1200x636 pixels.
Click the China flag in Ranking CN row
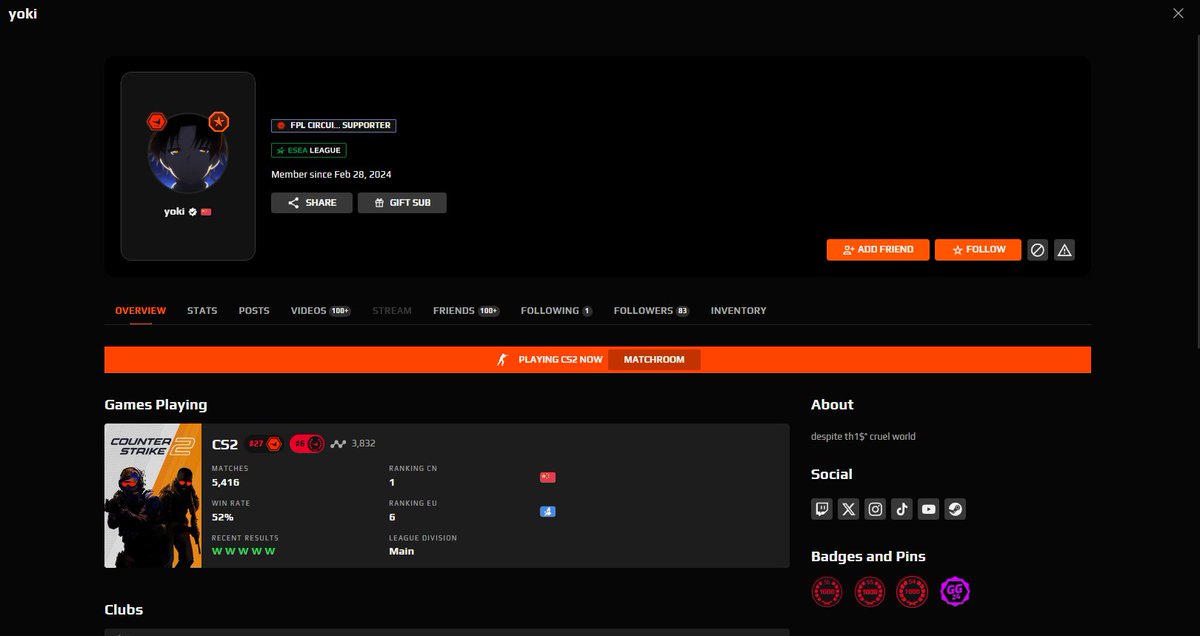547,477
